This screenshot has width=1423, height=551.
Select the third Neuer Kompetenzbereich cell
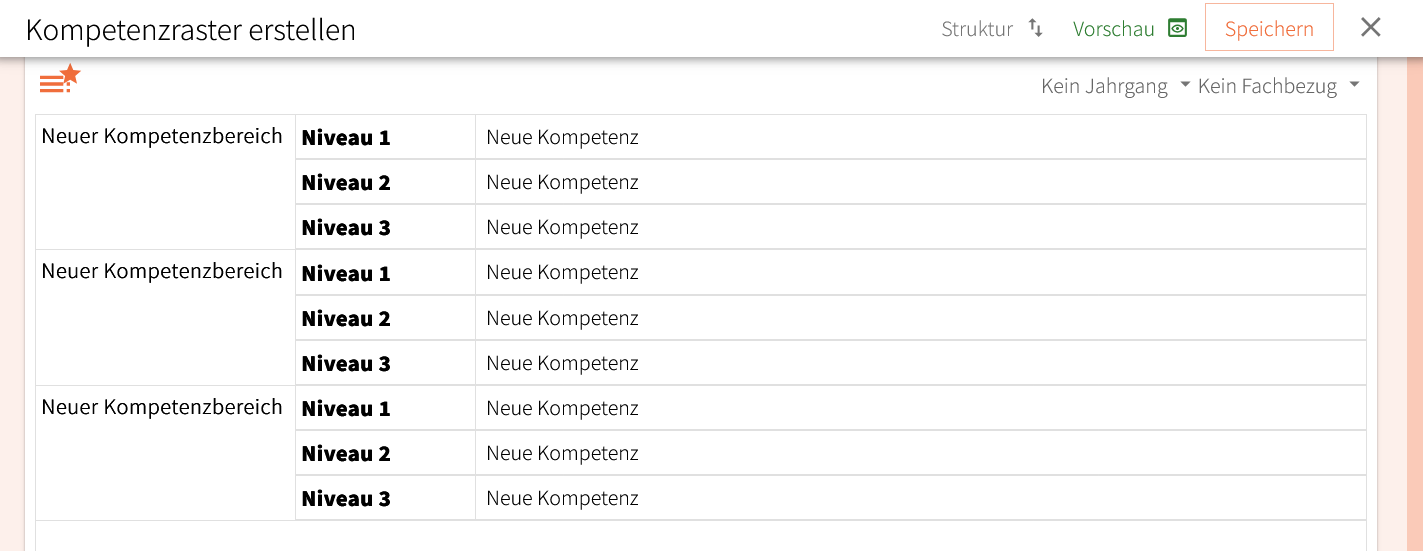(x=162, y=408)
